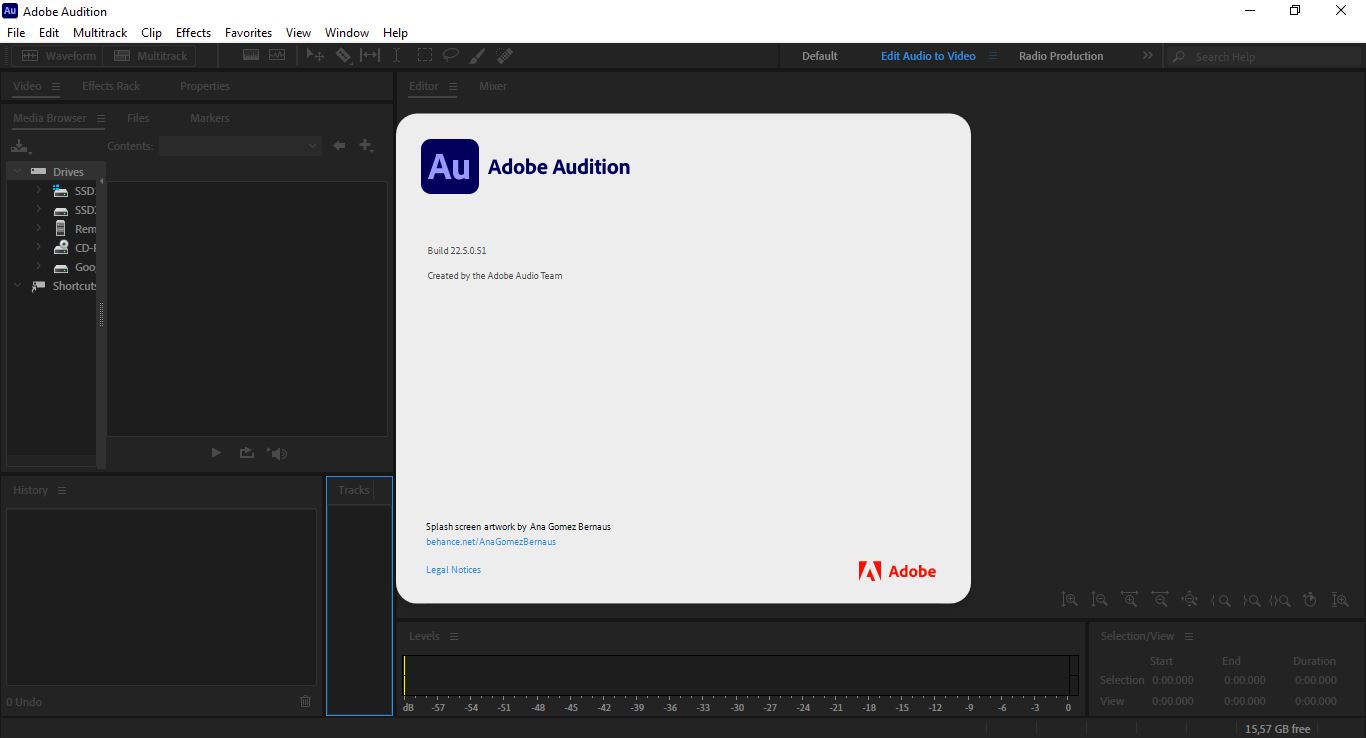Select the Radio Production workspace
This screenshot has width=1366, height=738.
(1061, 56)
